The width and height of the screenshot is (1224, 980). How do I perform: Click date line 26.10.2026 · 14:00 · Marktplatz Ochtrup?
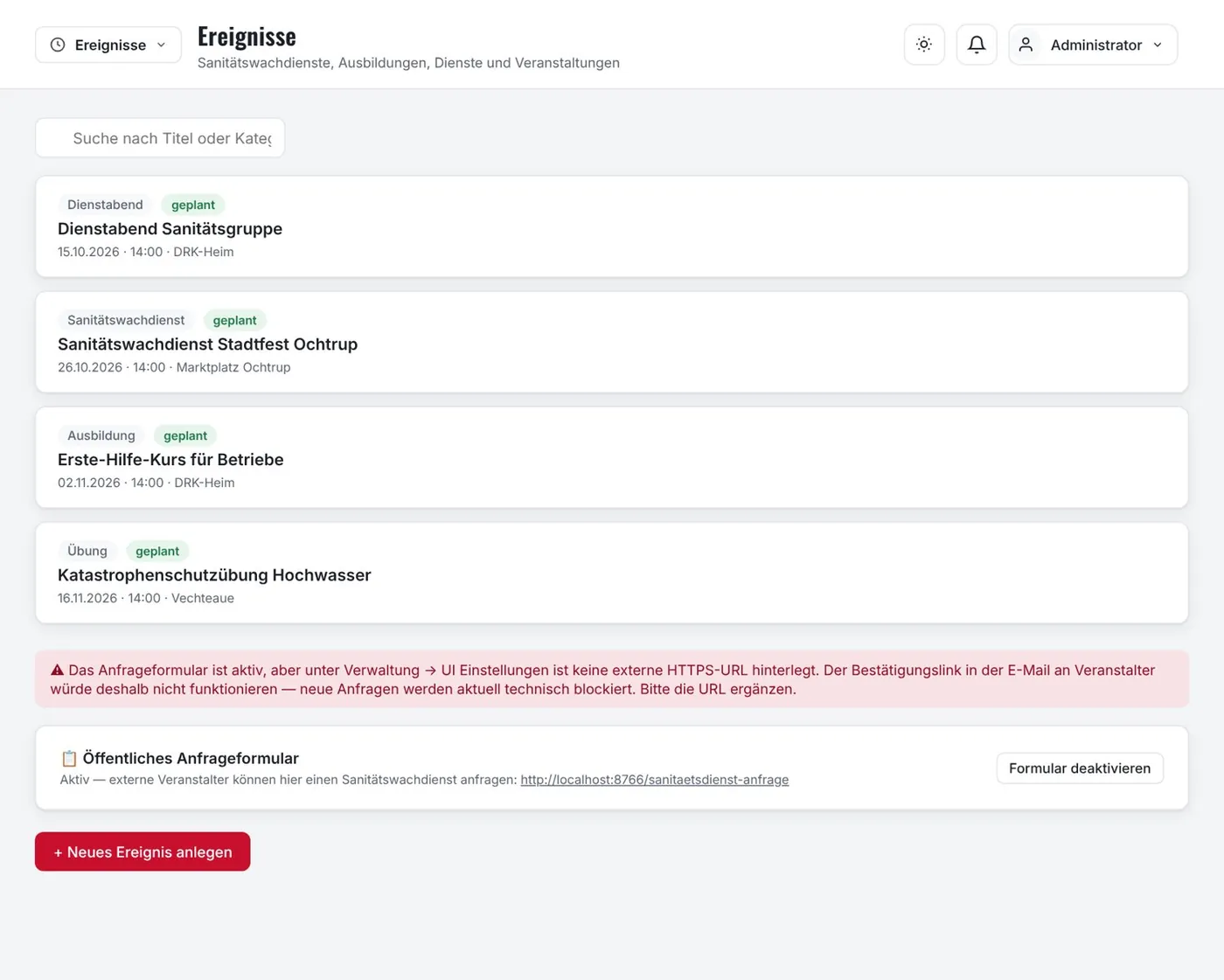point(174,367)
